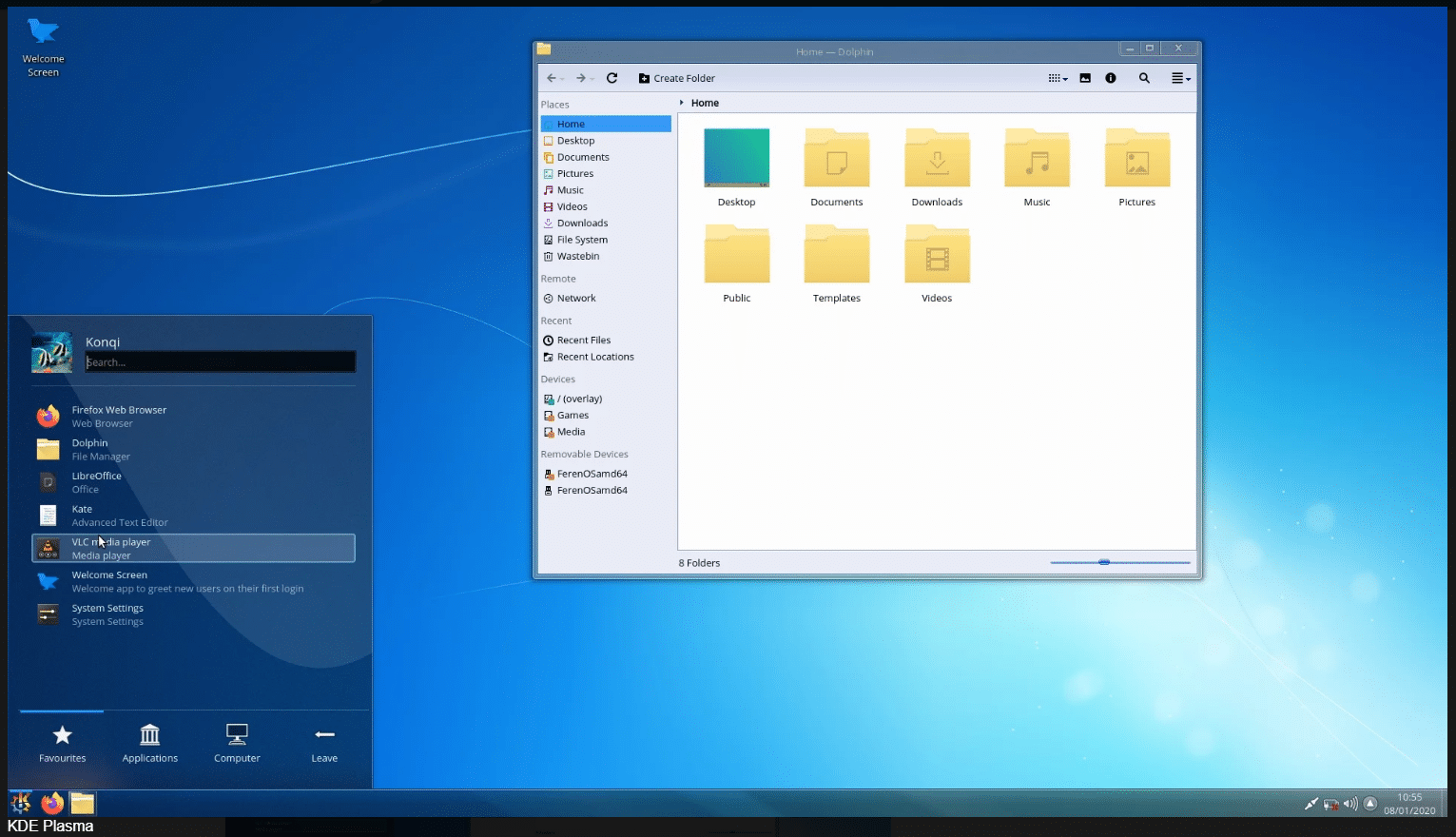Open Downloads in Places sidebar

[x=606, y=223]
